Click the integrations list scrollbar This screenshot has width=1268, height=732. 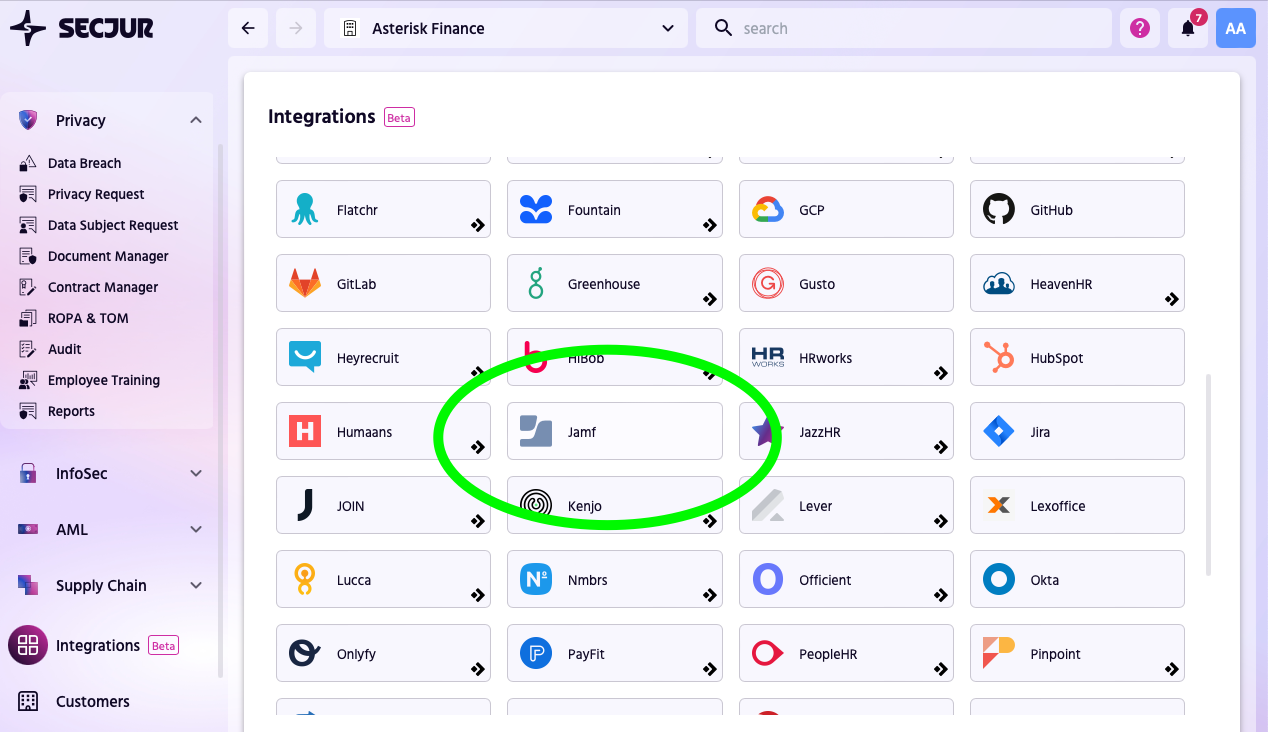pyautogui.click(x=1208, y=475)
